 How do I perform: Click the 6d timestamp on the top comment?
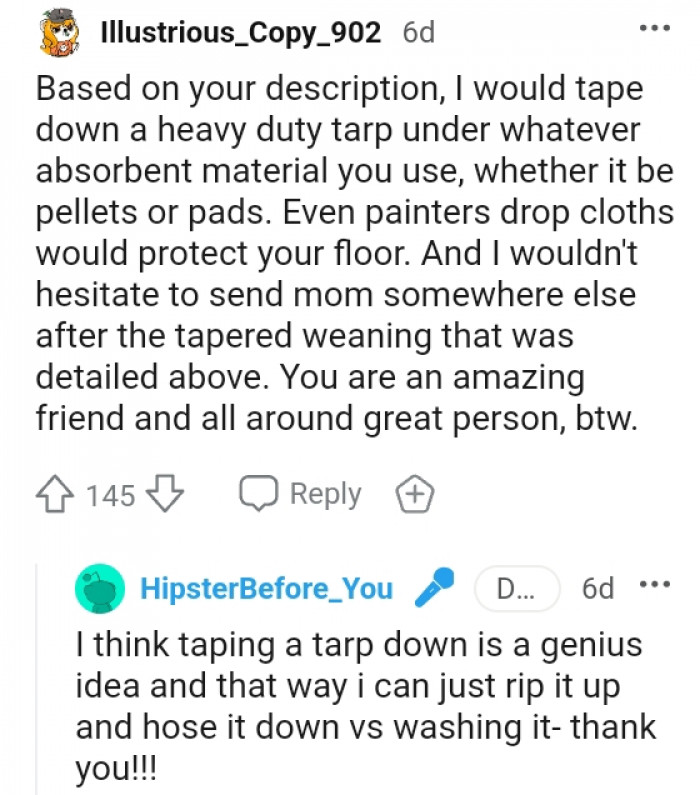click(x=418, y=32)
